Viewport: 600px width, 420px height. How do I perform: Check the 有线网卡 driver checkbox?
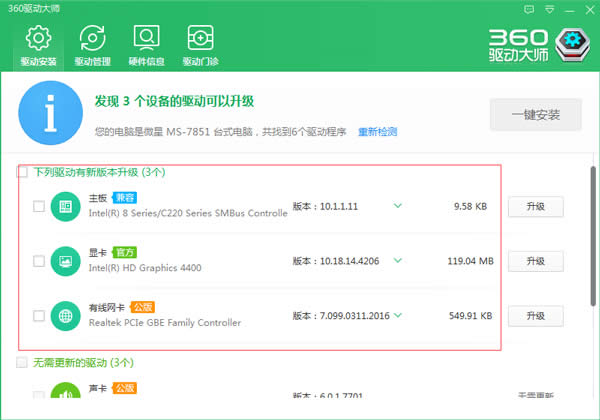point(38,316)
